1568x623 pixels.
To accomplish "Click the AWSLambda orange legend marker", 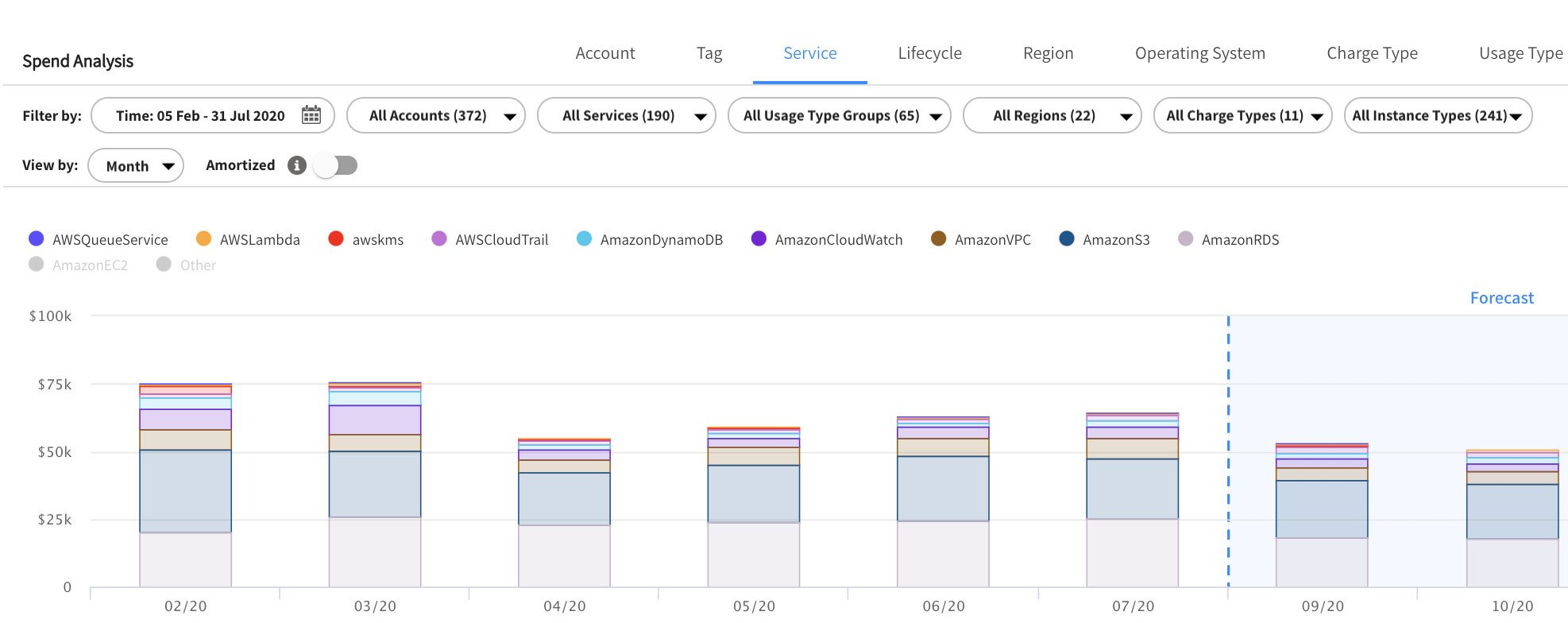I will point(203,239).
